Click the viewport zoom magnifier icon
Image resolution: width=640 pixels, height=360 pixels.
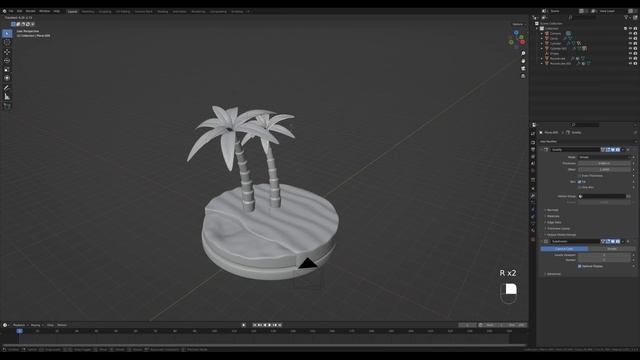[x=523, y=53]
